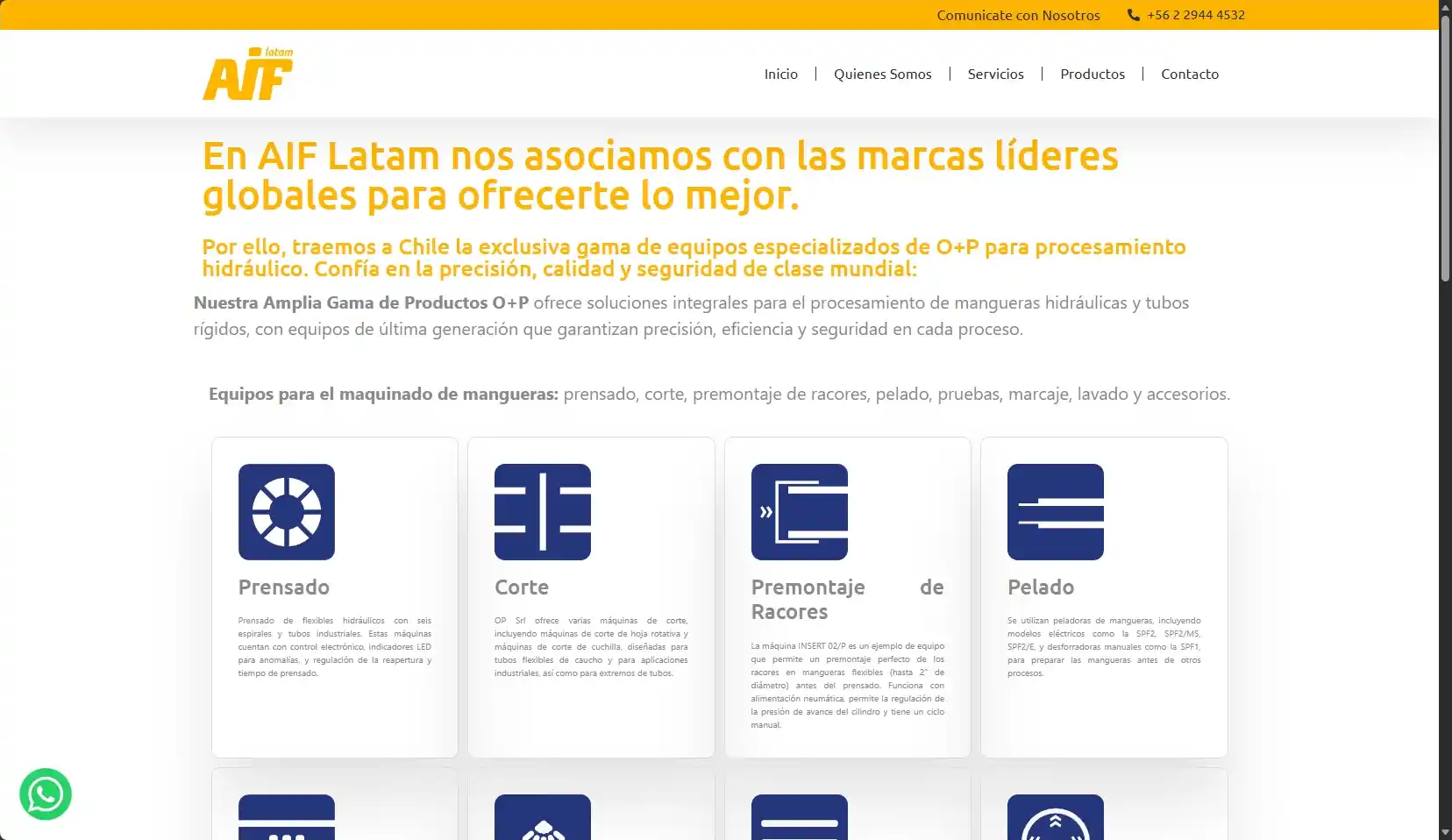This screenshot has width=1452, height=840.
Task: Click the Pelado blue icon
Action: coord(1056,512)
